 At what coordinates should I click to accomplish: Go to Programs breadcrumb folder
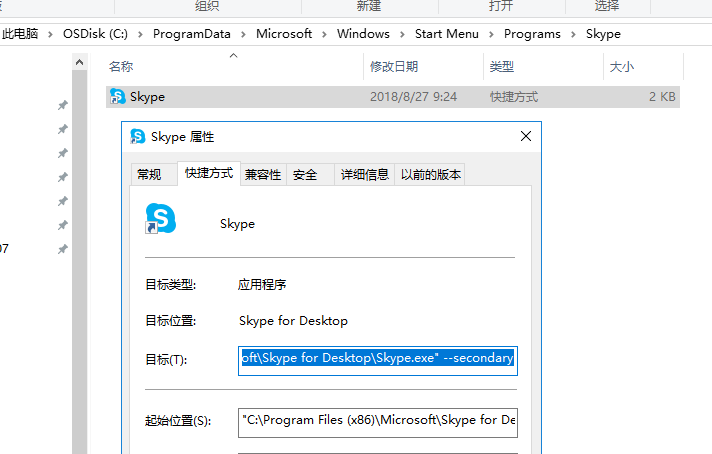click(532, 34)
